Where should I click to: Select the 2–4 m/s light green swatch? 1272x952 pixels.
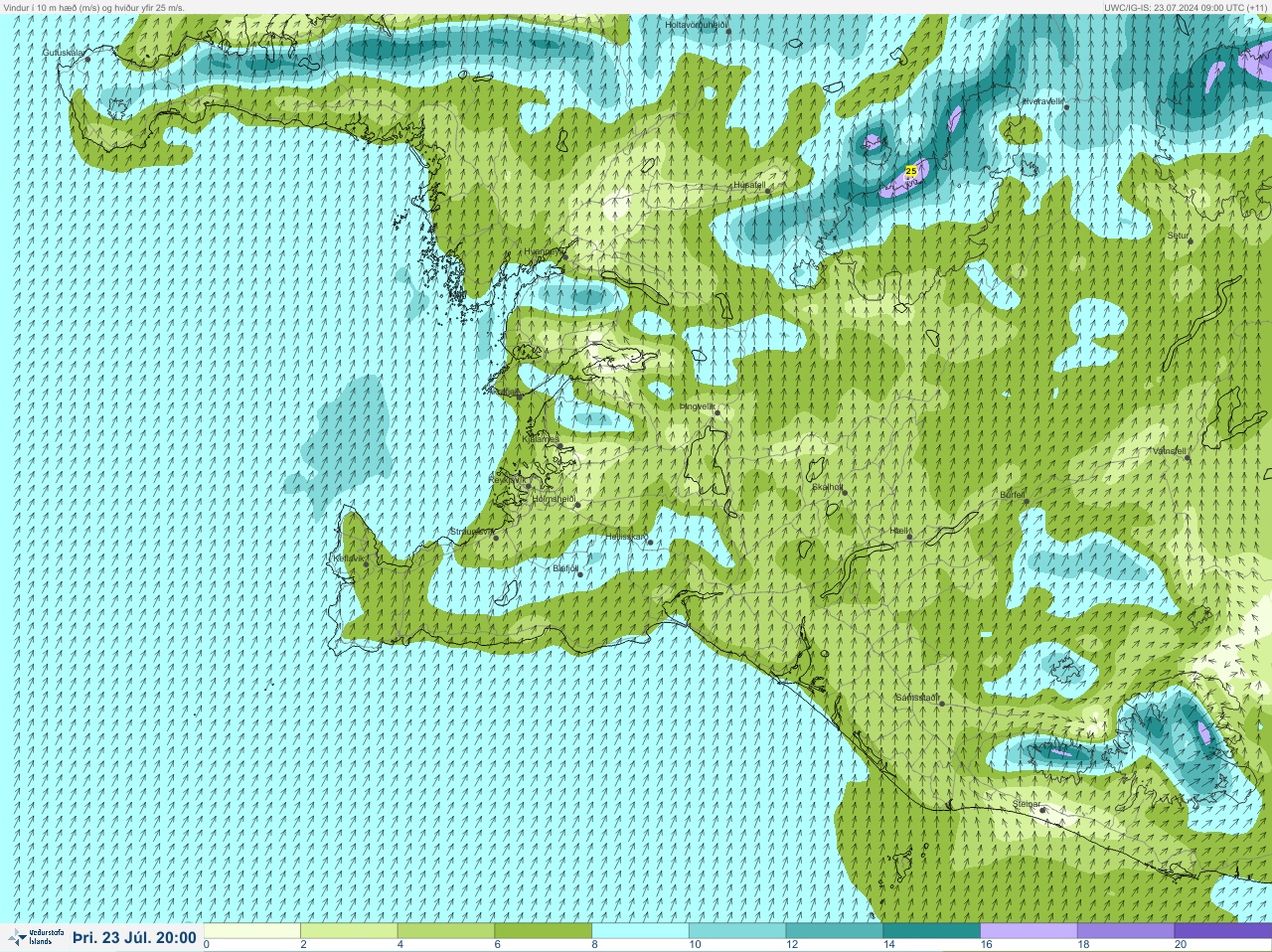[x=349, y=931]
